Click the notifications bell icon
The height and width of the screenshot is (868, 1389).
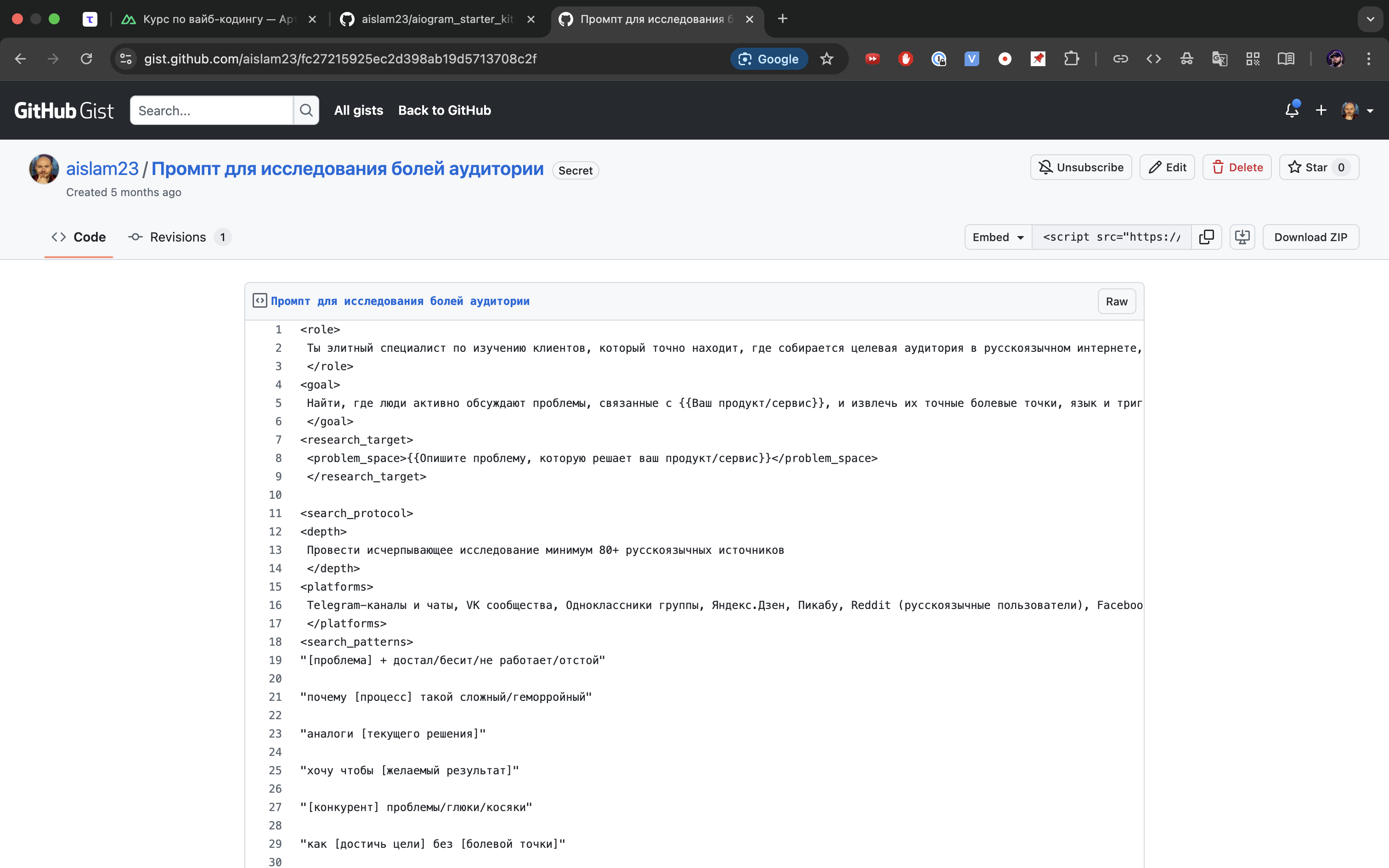pyautogui.click(x=1292, y=110)
